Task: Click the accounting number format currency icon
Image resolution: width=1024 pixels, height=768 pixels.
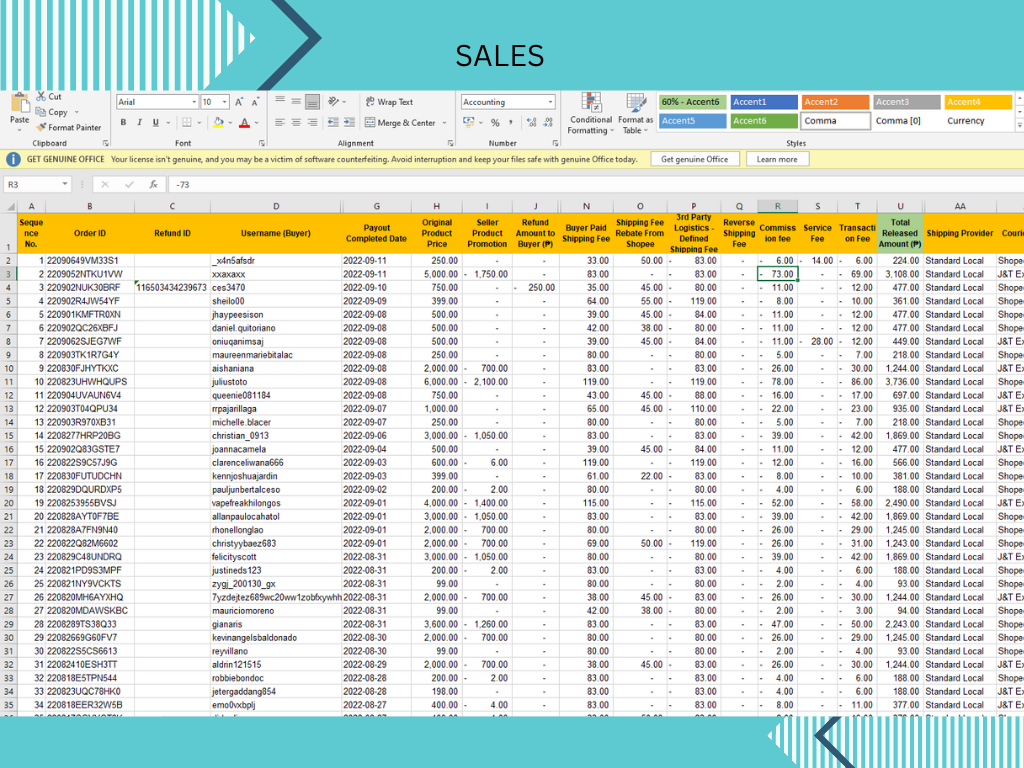Action: coord(468,122)
